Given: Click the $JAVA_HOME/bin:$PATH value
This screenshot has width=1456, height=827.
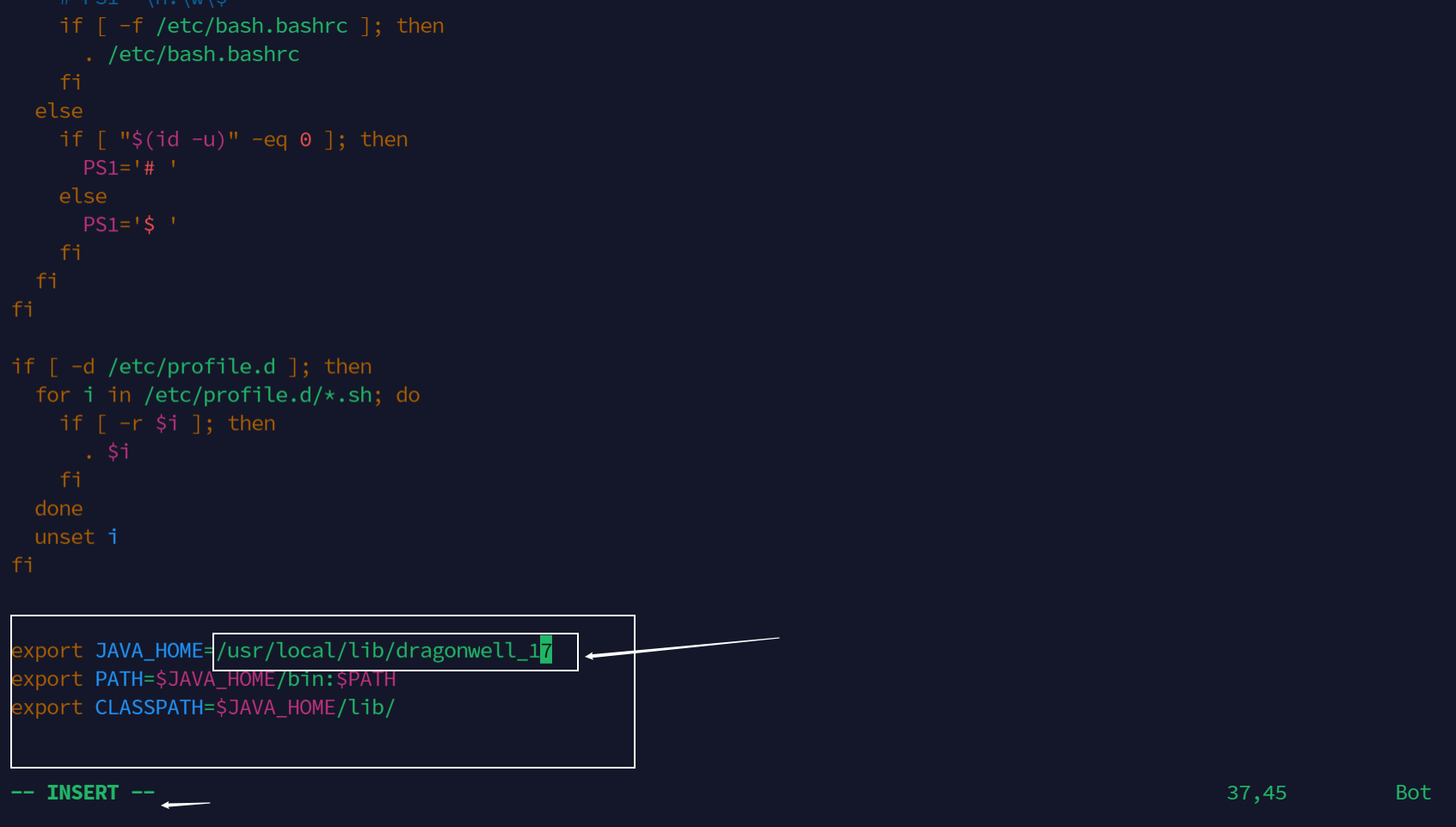Looking at the screenshot, I should (x=275, y=679).
